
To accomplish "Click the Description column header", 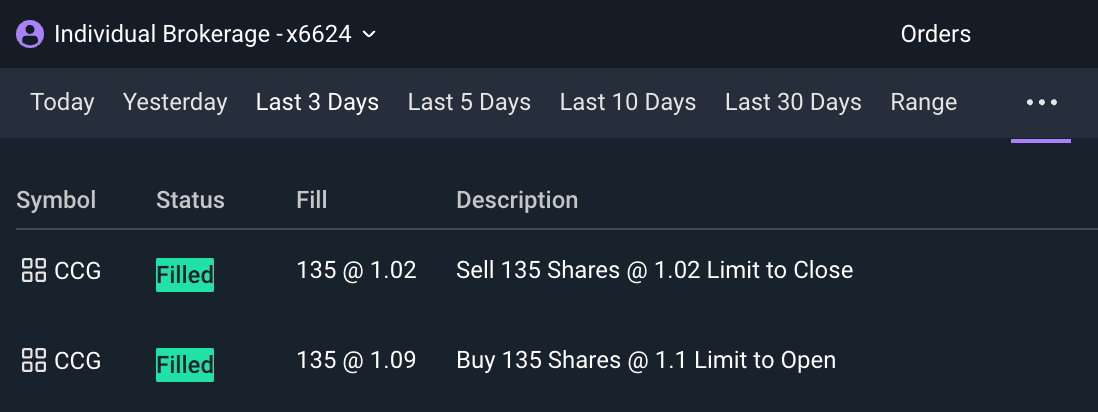I will pyautogui.click(x=517, y=200).
